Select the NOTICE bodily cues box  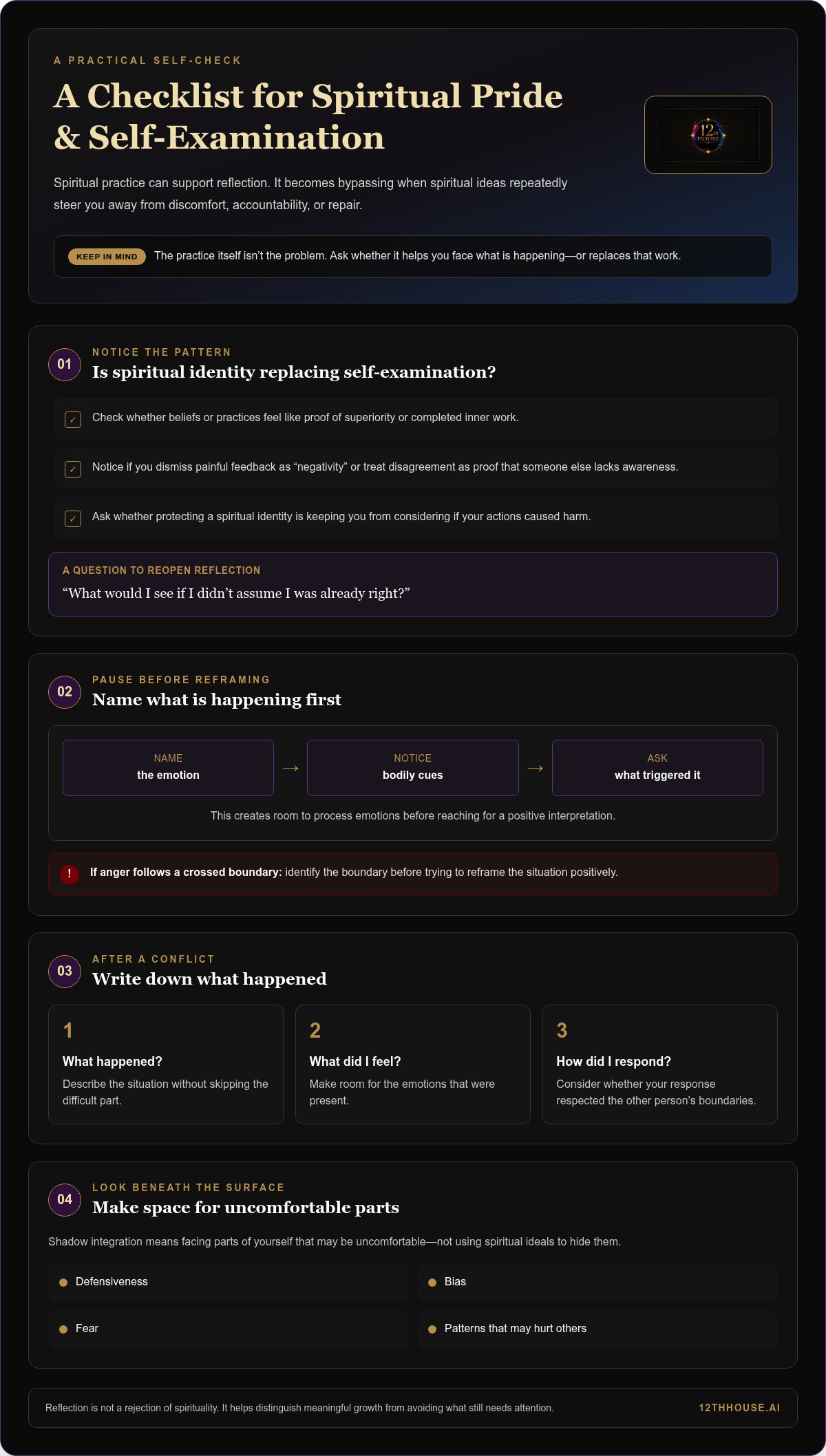pyautogui.click(x=413, y=768)
